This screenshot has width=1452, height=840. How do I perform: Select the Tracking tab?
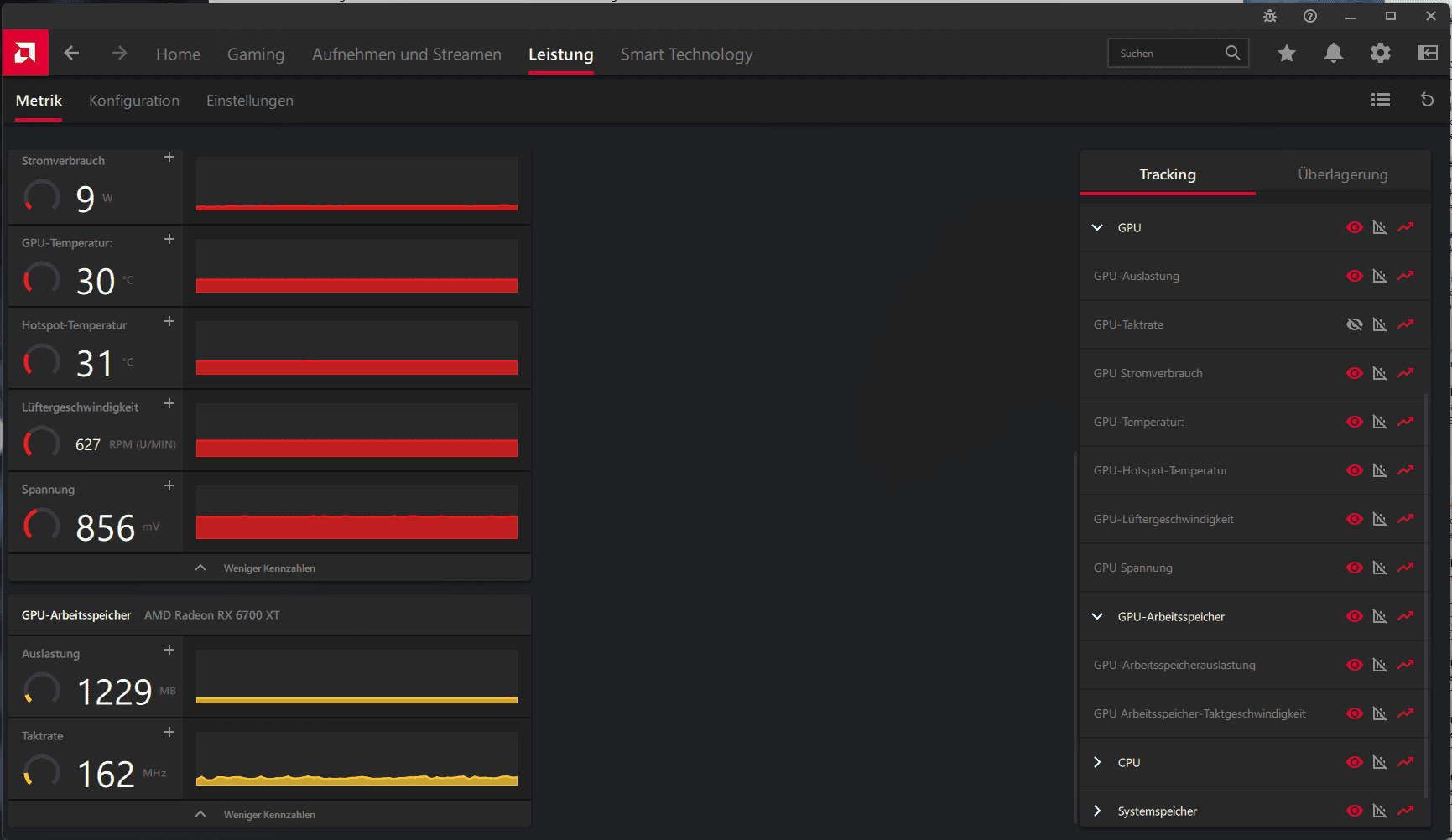click(x=1168, y=174)
